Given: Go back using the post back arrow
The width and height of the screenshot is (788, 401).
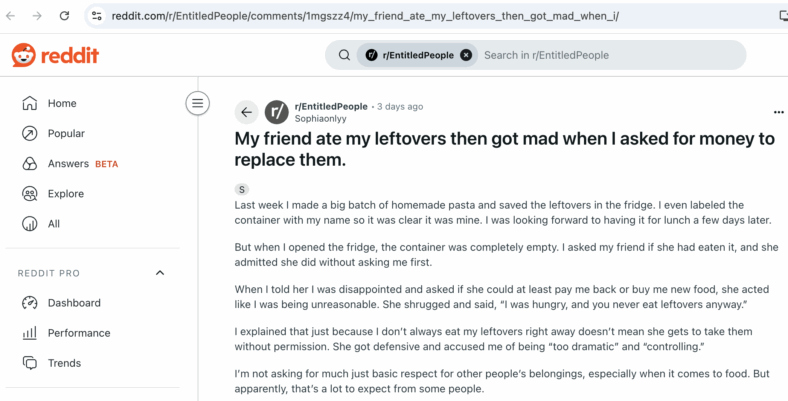Looking at the screenshot, I should [x=246, y=112].
